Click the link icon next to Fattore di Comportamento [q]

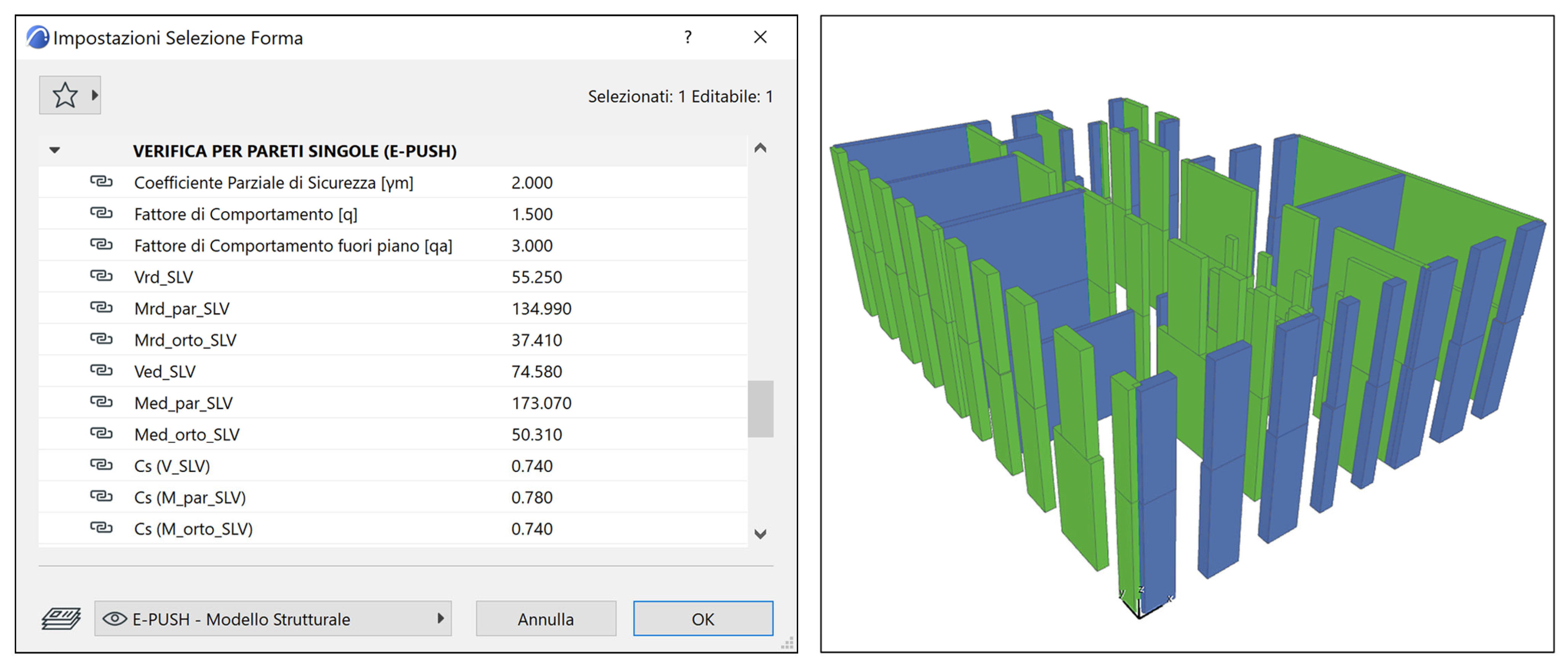click(x=101, y=214)
